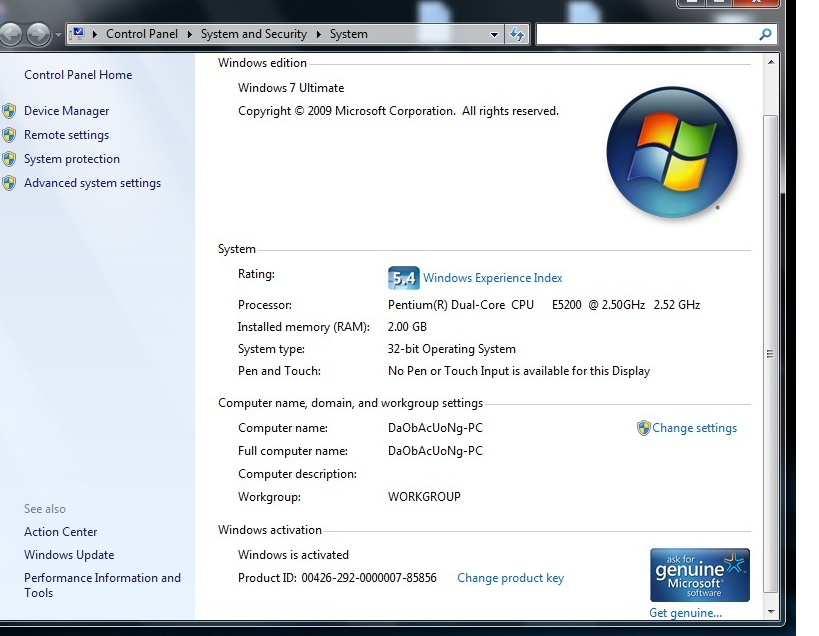Click the Change settings link
The image size is (819, 636).
pyautogui.click(x=694, y=428)
